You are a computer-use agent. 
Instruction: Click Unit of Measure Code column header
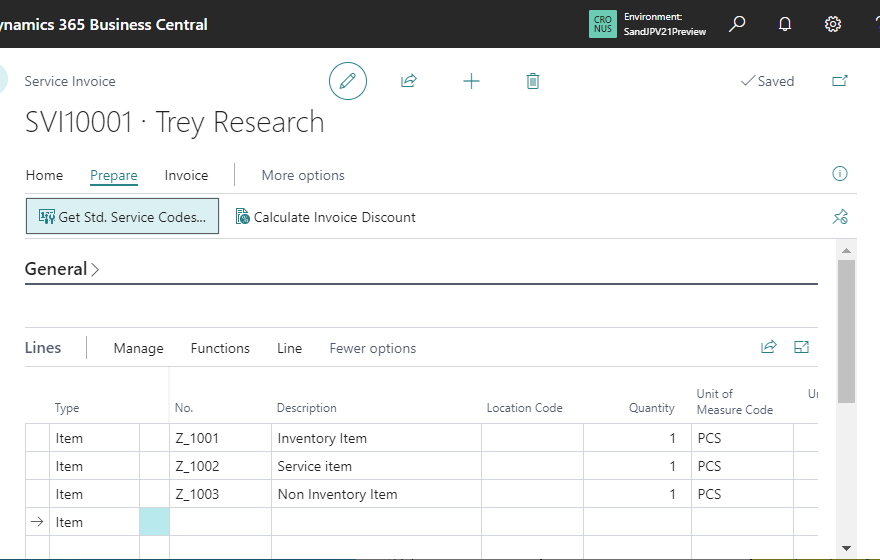pos(735,402)
